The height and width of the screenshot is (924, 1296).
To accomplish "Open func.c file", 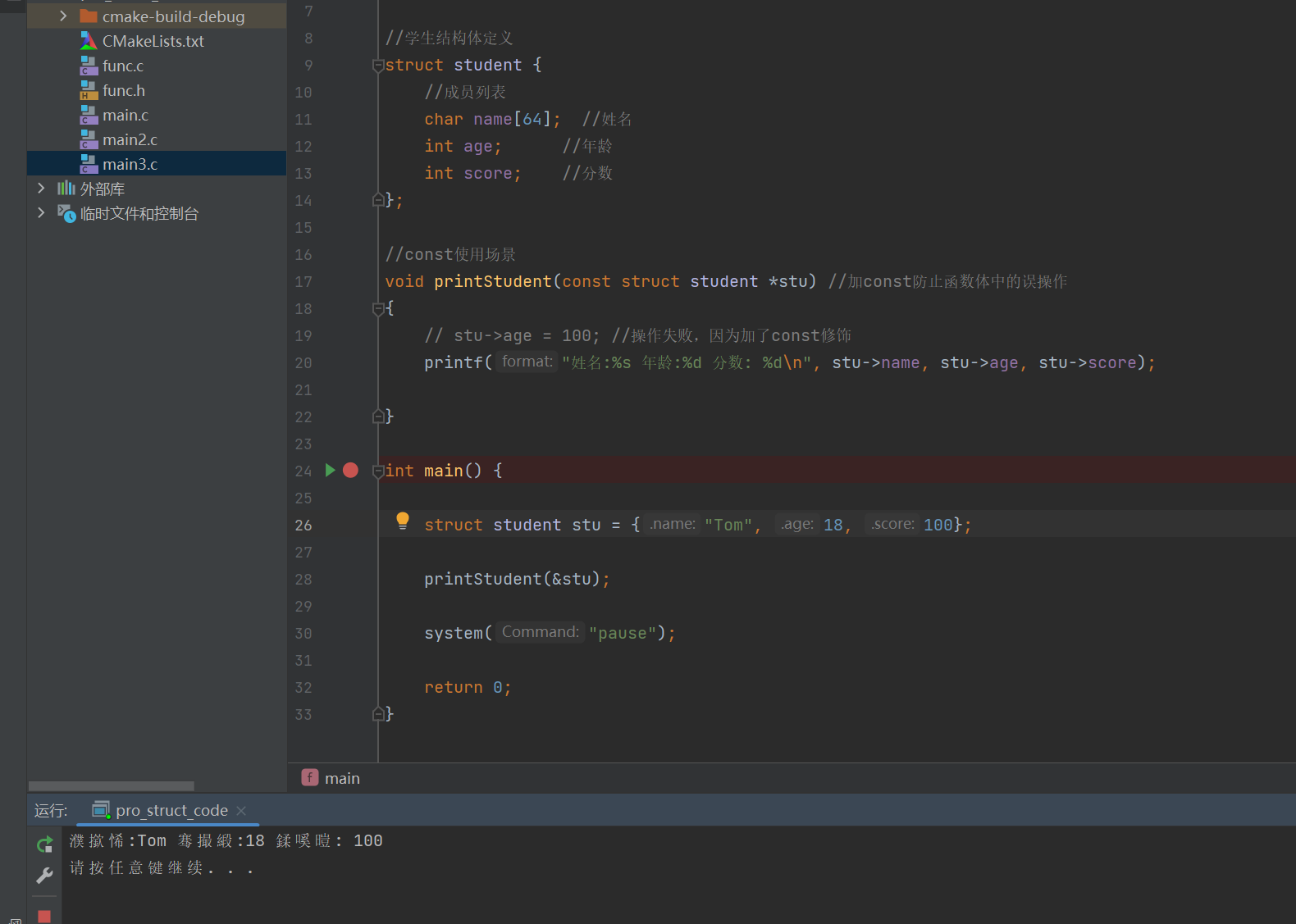I will (x=123, y=66).
